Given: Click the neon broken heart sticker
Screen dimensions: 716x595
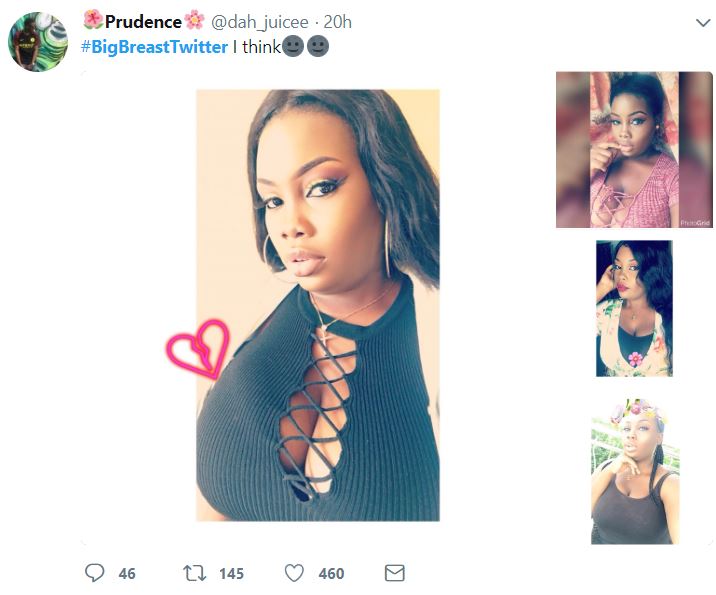Looking at the screenshot, I should (x=197, y=349).
